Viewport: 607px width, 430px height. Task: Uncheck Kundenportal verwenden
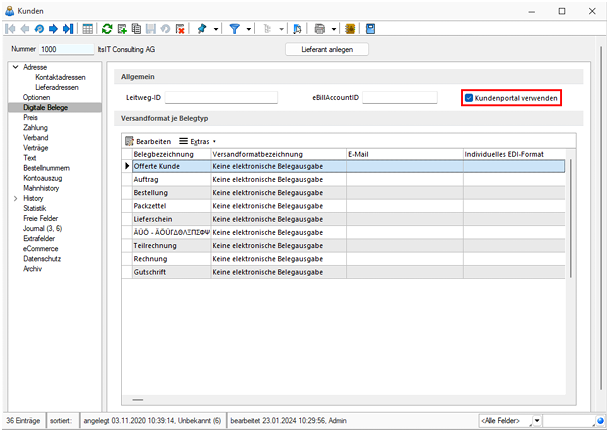point(469,98)
